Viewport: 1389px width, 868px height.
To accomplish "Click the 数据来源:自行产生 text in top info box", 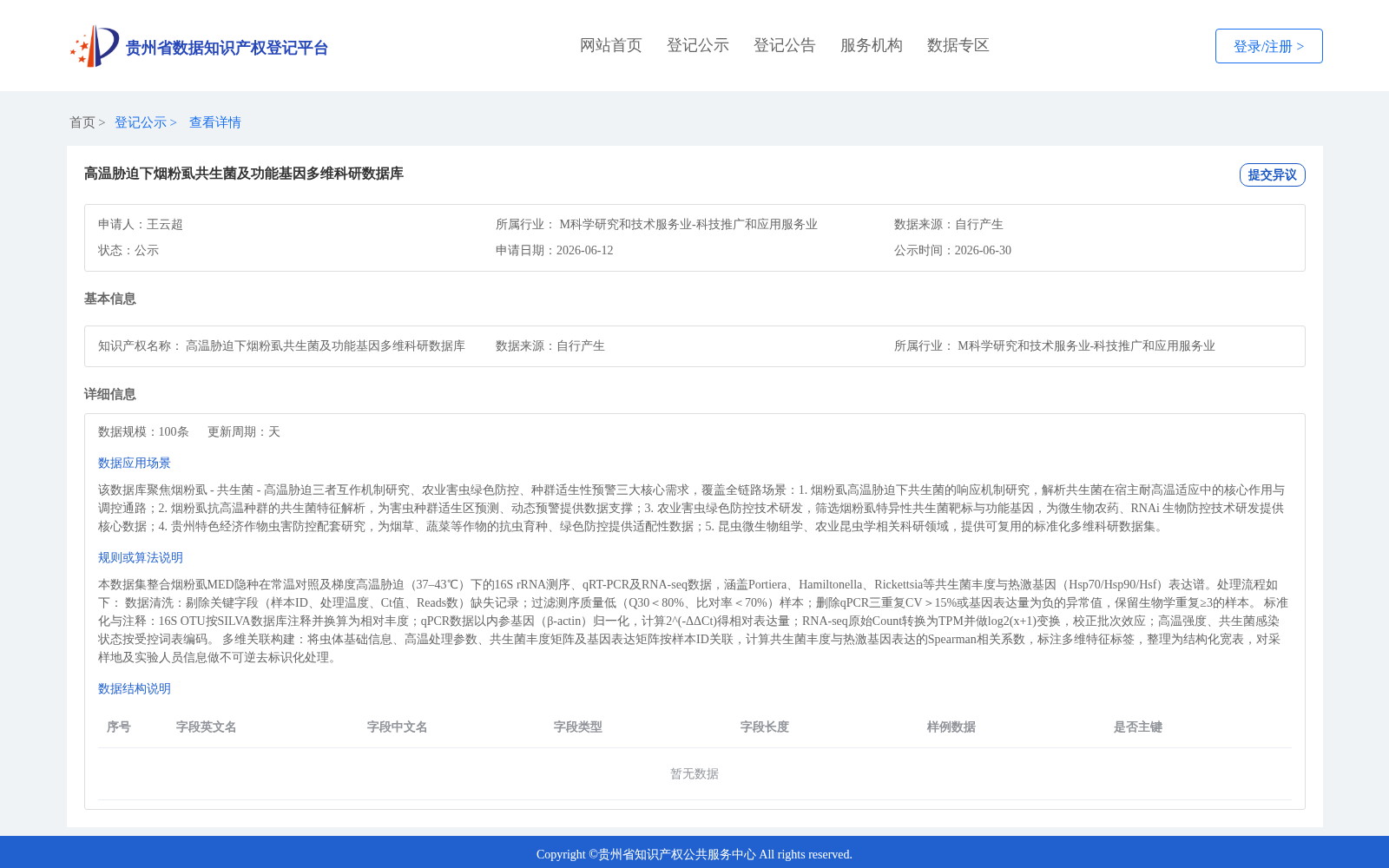I will pyautogui.click(x=949, y=224).
